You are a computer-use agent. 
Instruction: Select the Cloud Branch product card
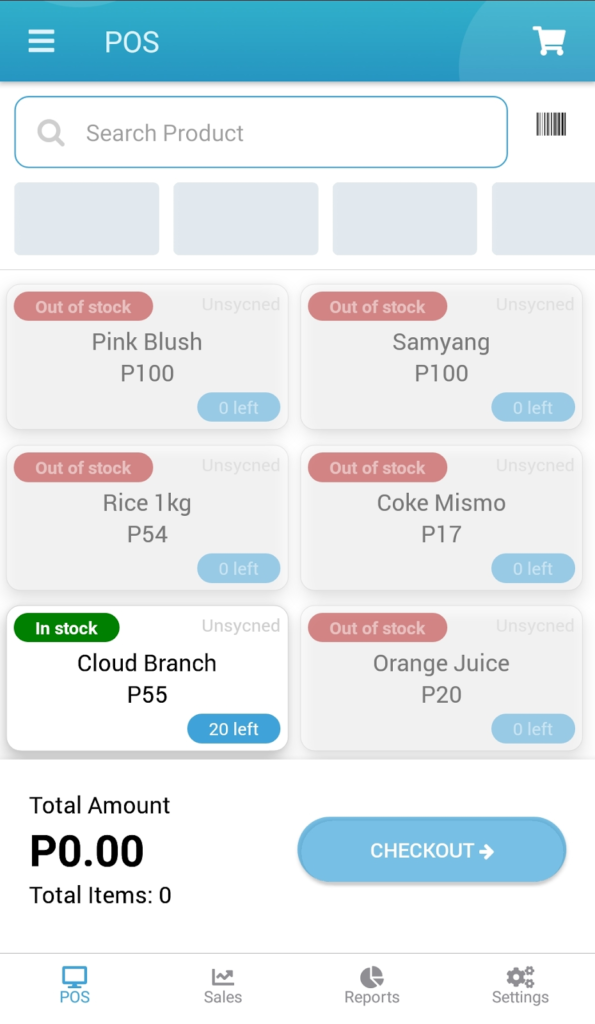147,678
